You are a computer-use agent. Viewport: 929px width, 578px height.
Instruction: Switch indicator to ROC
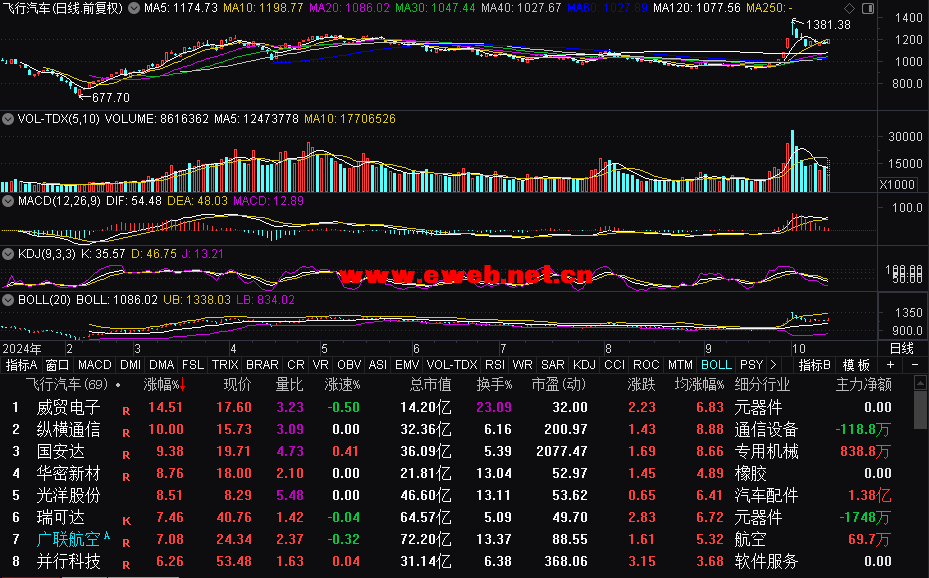pos(646,365)
